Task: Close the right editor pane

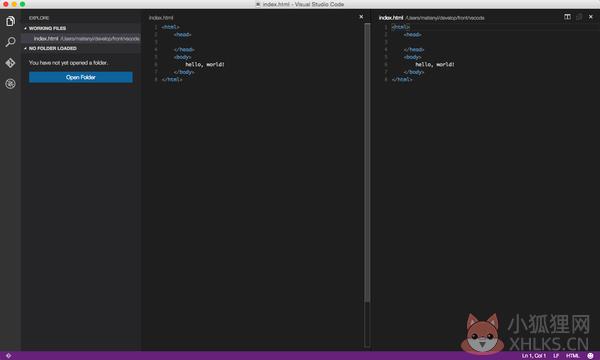Action: (591, 17)
